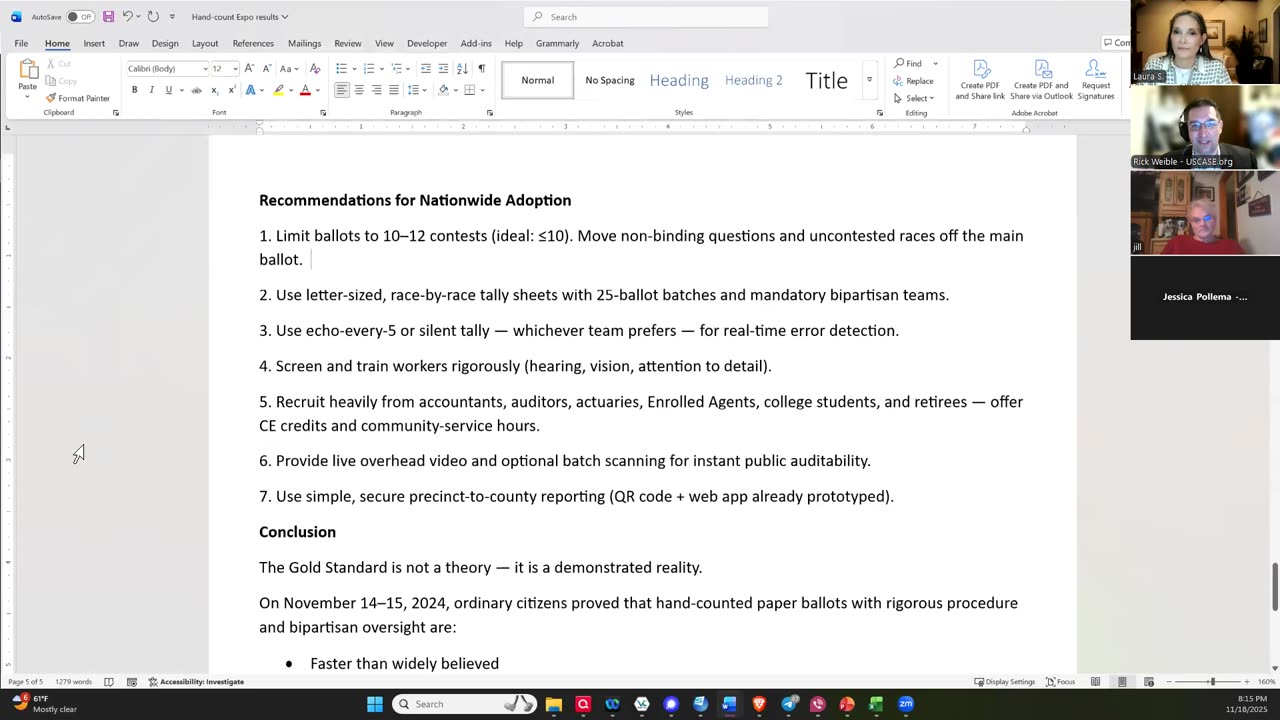The image size is (1280, 720).
Task: Click the Paste clipboard icon
Action: [27, 70]
